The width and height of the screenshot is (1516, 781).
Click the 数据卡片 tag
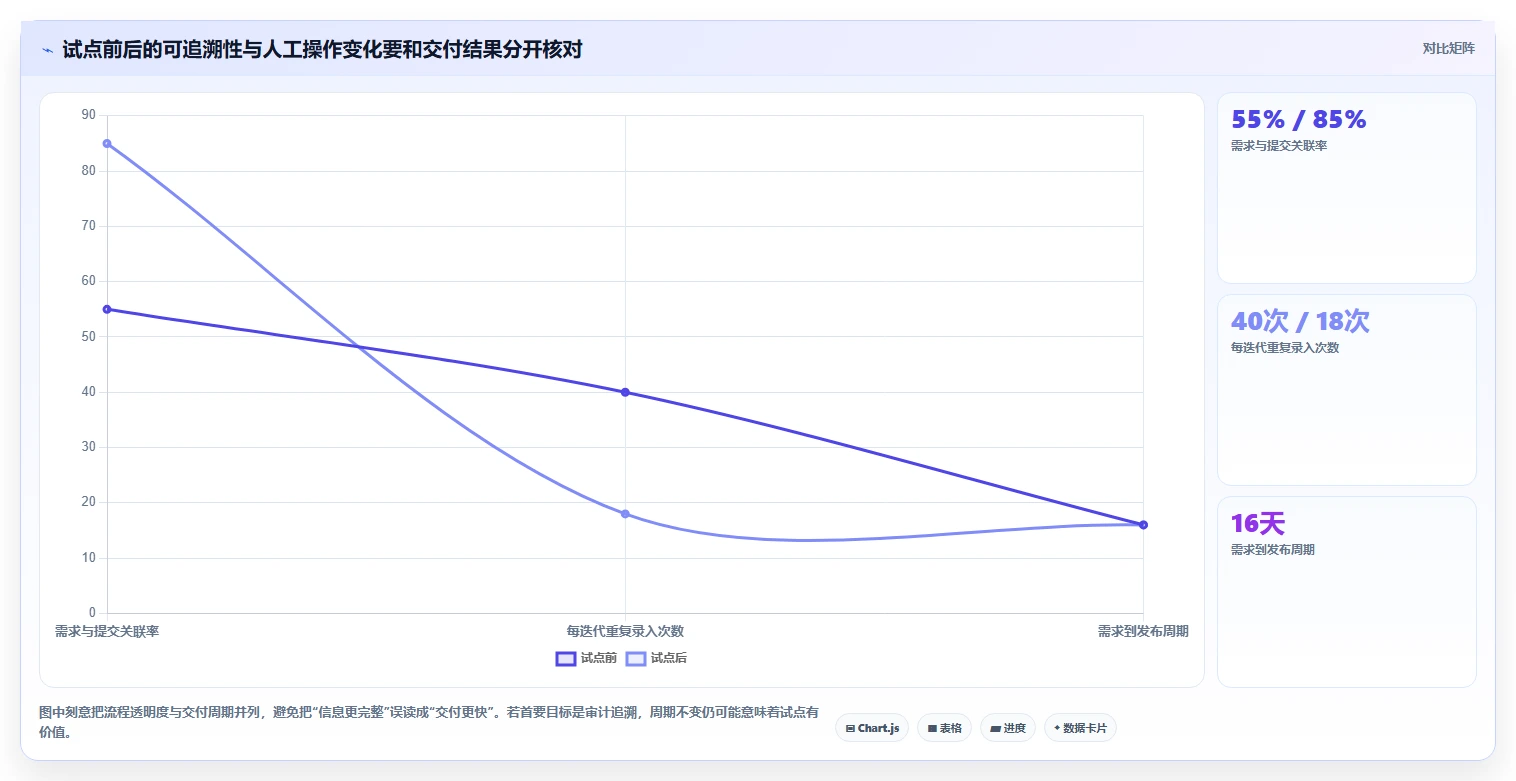point(1080,728)
